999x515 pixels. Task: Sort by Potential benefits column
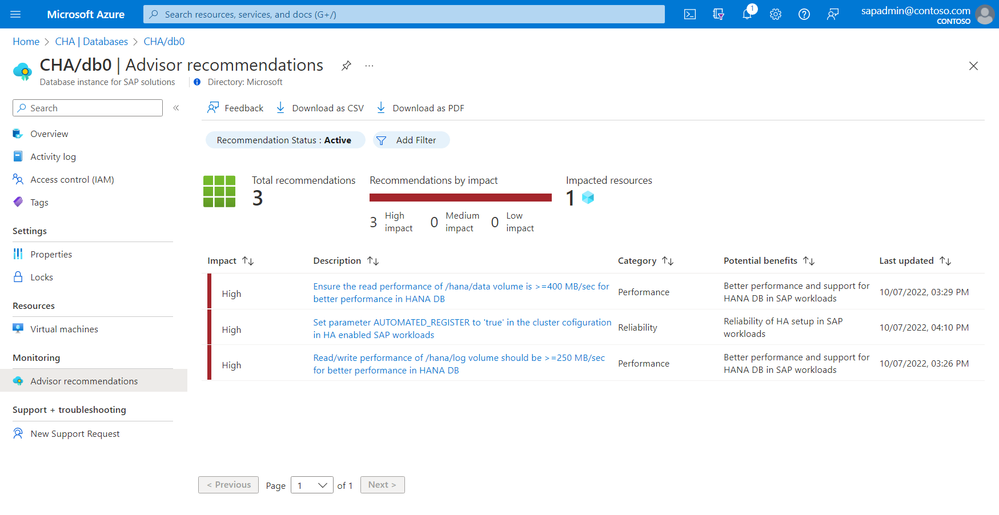click(769, 261)
